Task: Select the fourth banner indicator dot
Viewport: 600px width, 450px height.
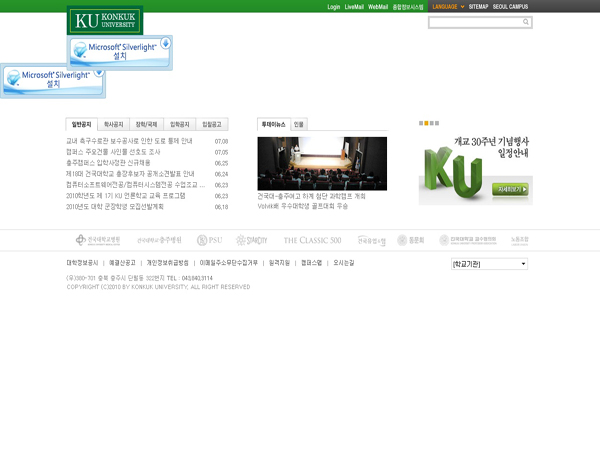Action: tap(437, 123)
